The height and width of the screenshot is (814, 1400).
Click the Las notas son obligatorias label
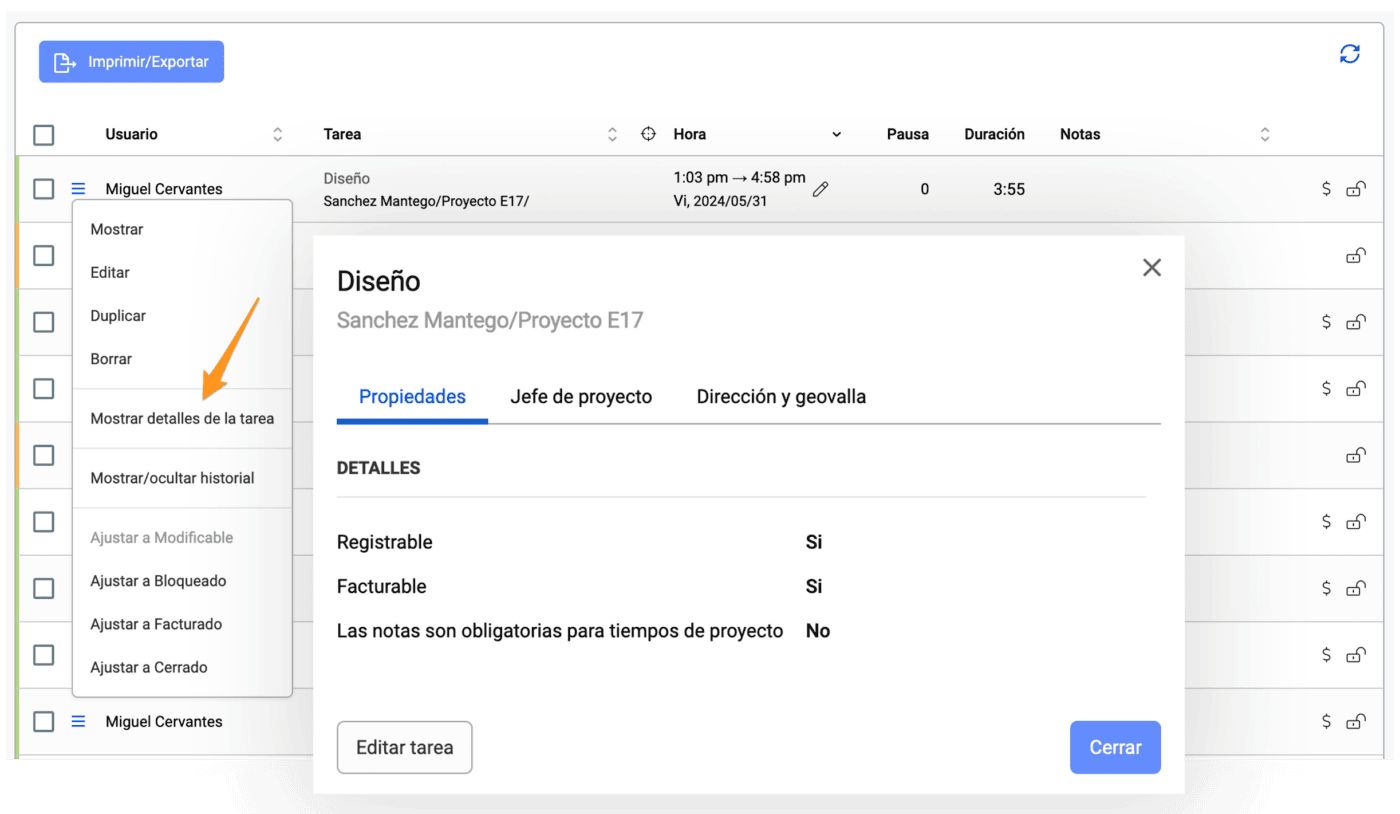560,631
